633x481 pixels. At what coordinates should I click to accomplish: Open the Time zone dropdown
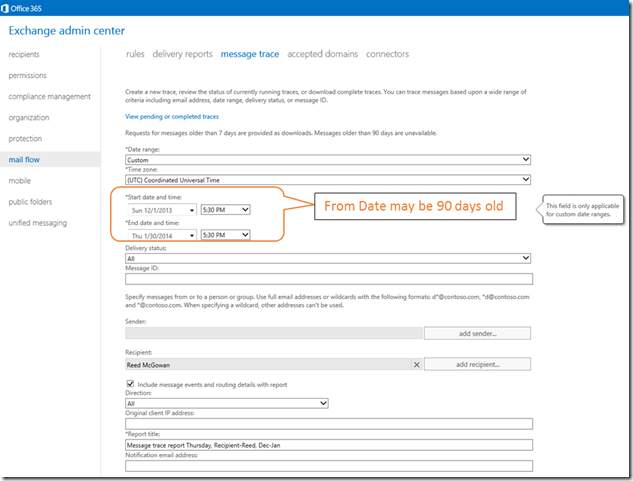[328, 180]
